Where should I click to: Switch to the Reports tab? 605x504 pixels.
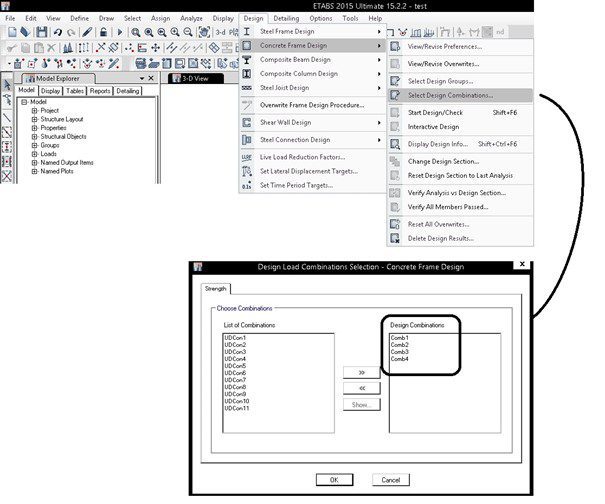click(100, 91)
